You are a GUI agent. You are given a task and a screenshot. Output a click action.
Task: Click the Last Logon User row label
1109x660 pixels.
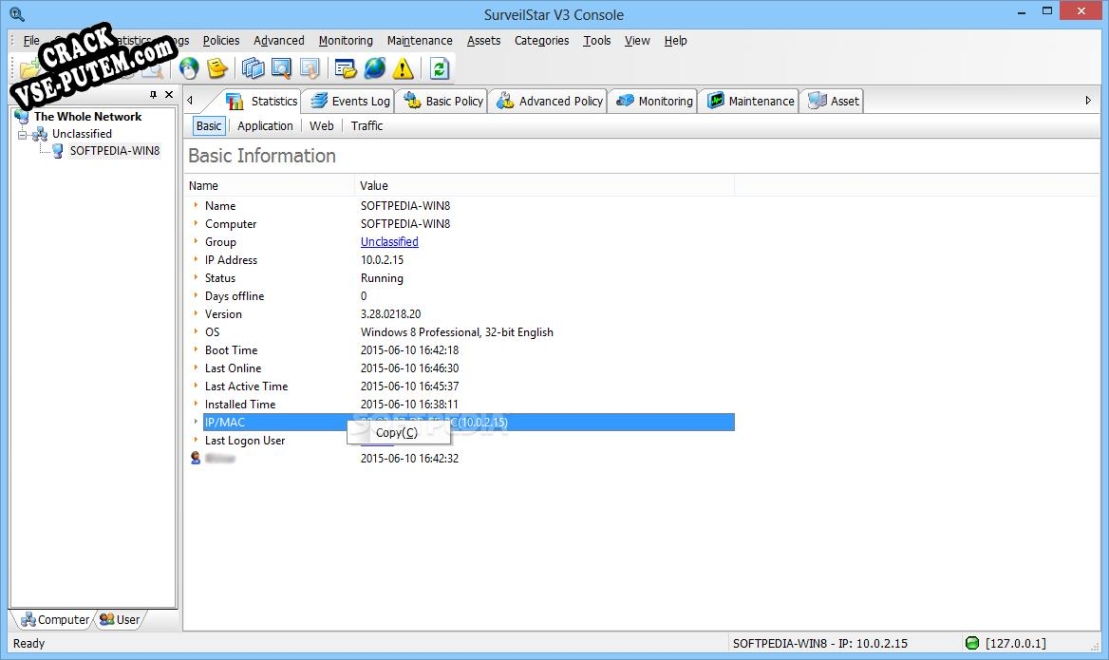[x=245, y=441]
